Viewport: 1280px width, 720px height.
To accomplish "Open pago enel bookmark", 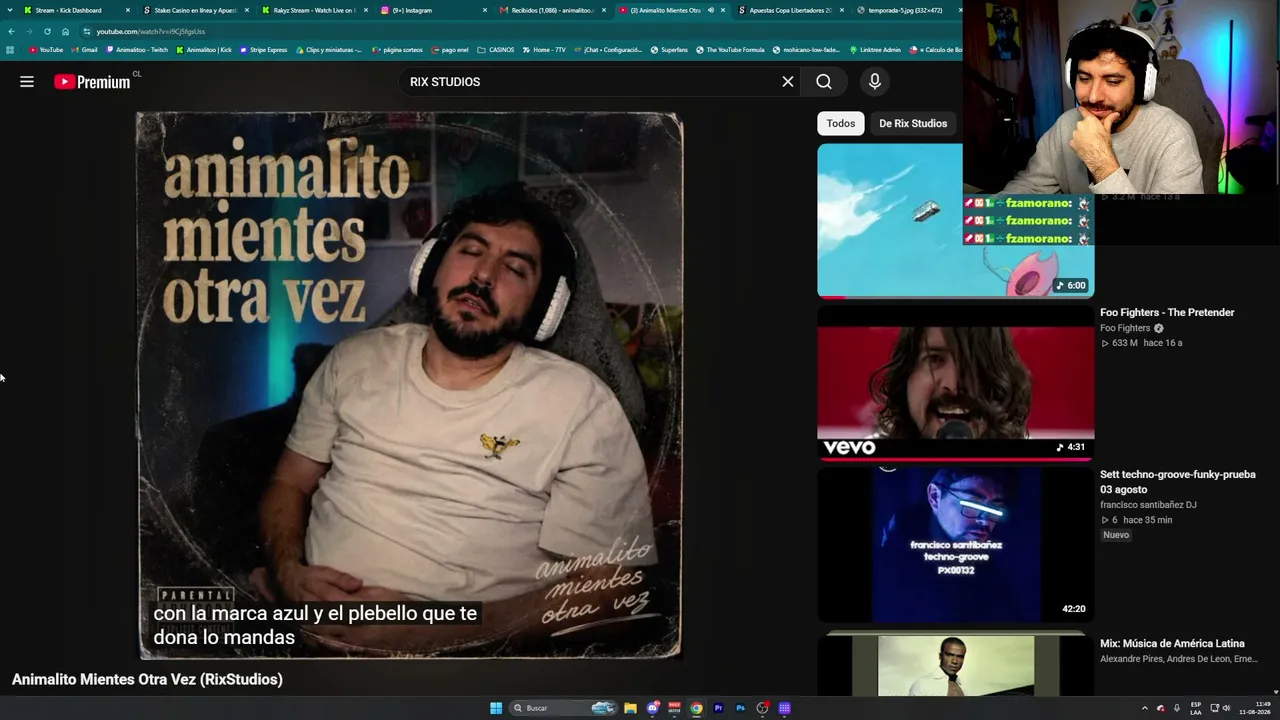I will (450, 50).
